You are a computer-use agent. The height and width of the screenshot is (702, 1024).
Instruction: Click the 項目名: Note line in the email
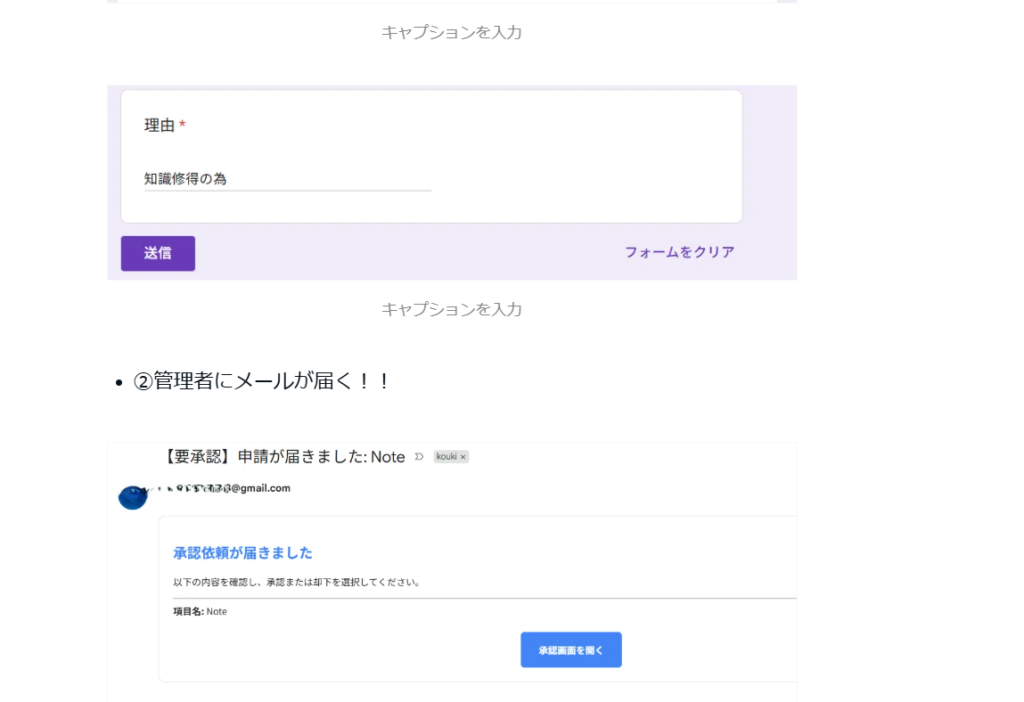click(200, 611)
